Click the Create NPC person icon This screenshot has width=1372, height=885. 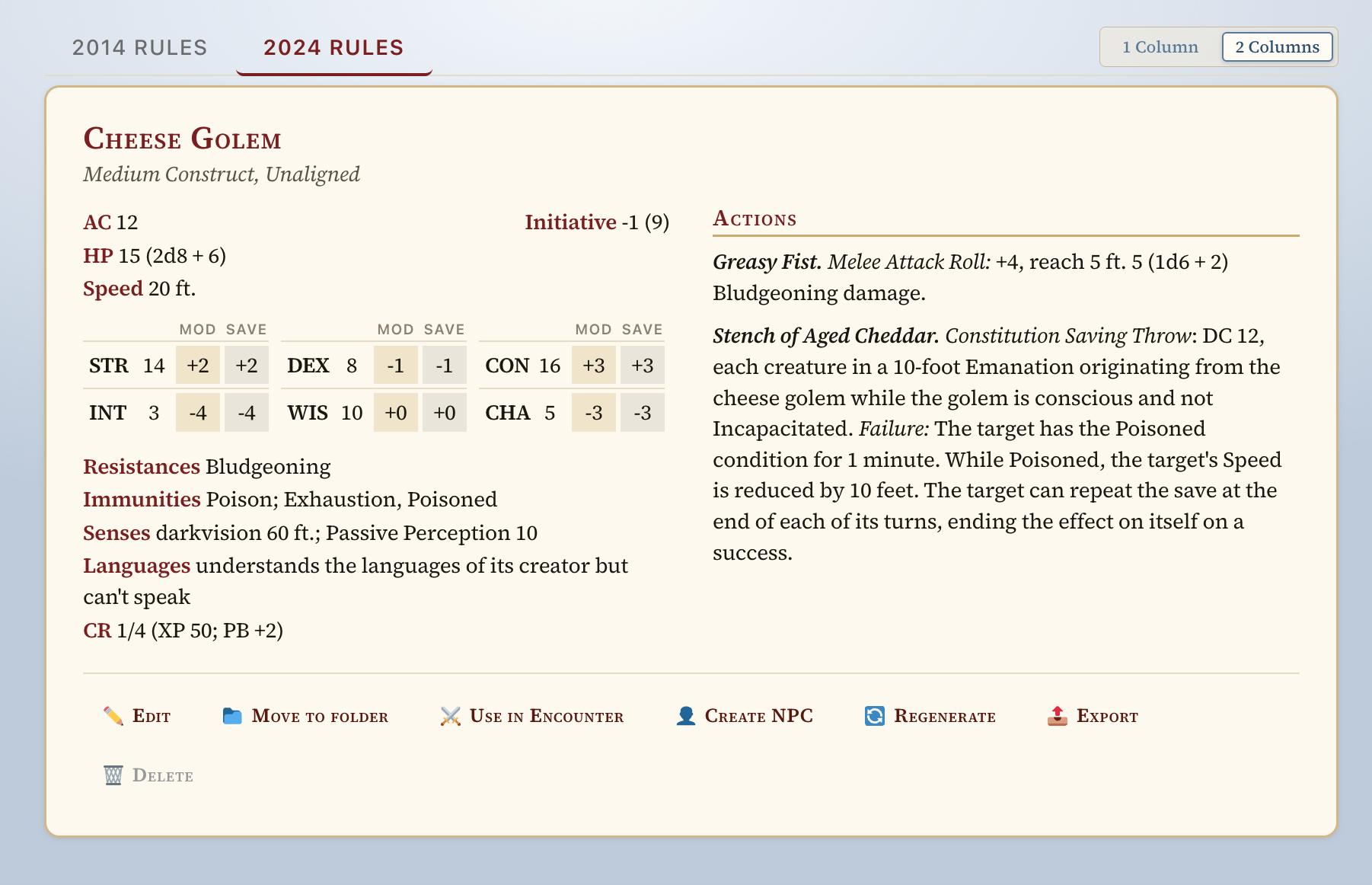coord(686,716)
